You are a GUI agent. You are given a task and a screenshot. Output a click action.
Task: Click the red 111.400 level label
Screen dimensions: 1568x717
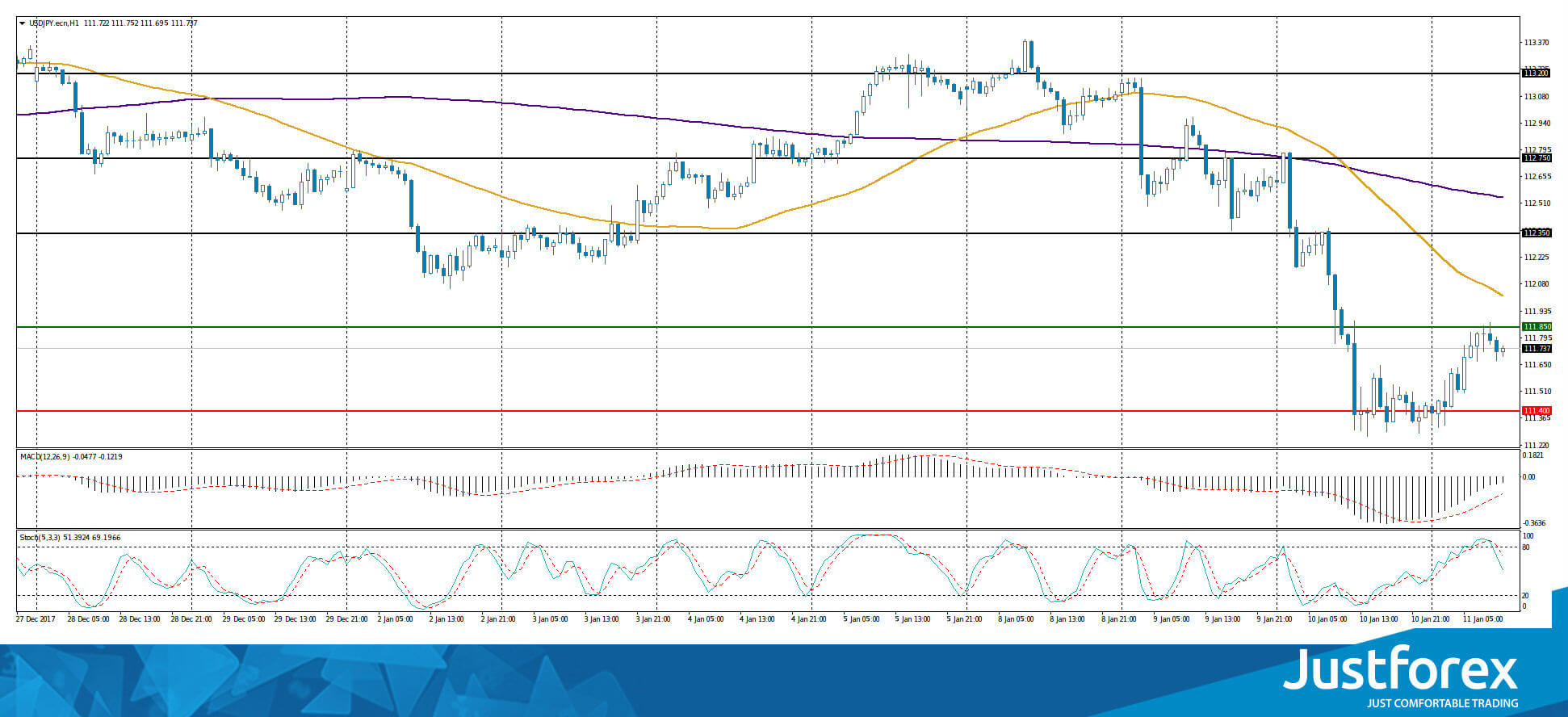pyautogui.click(x=1536, y=411)
